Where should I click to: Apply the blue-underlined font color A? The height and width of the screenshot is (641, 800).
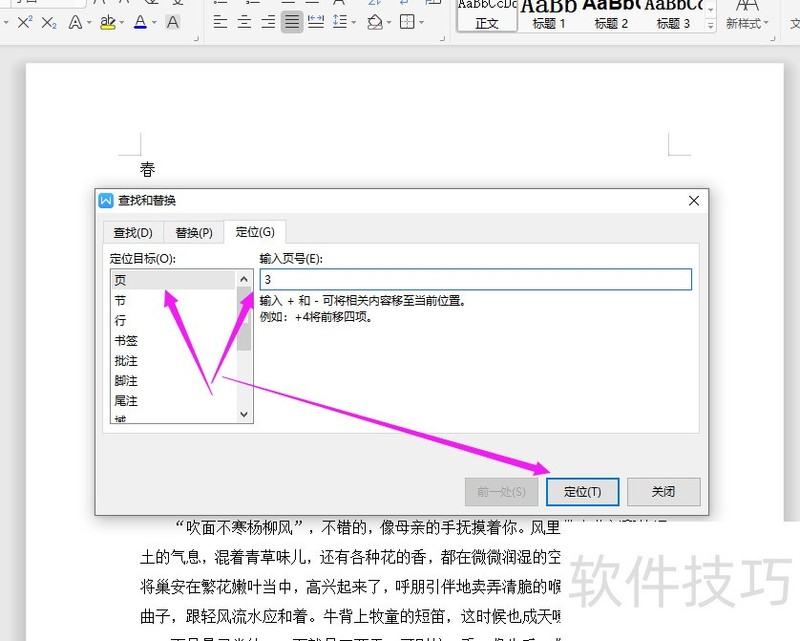(x=140, y=22)
